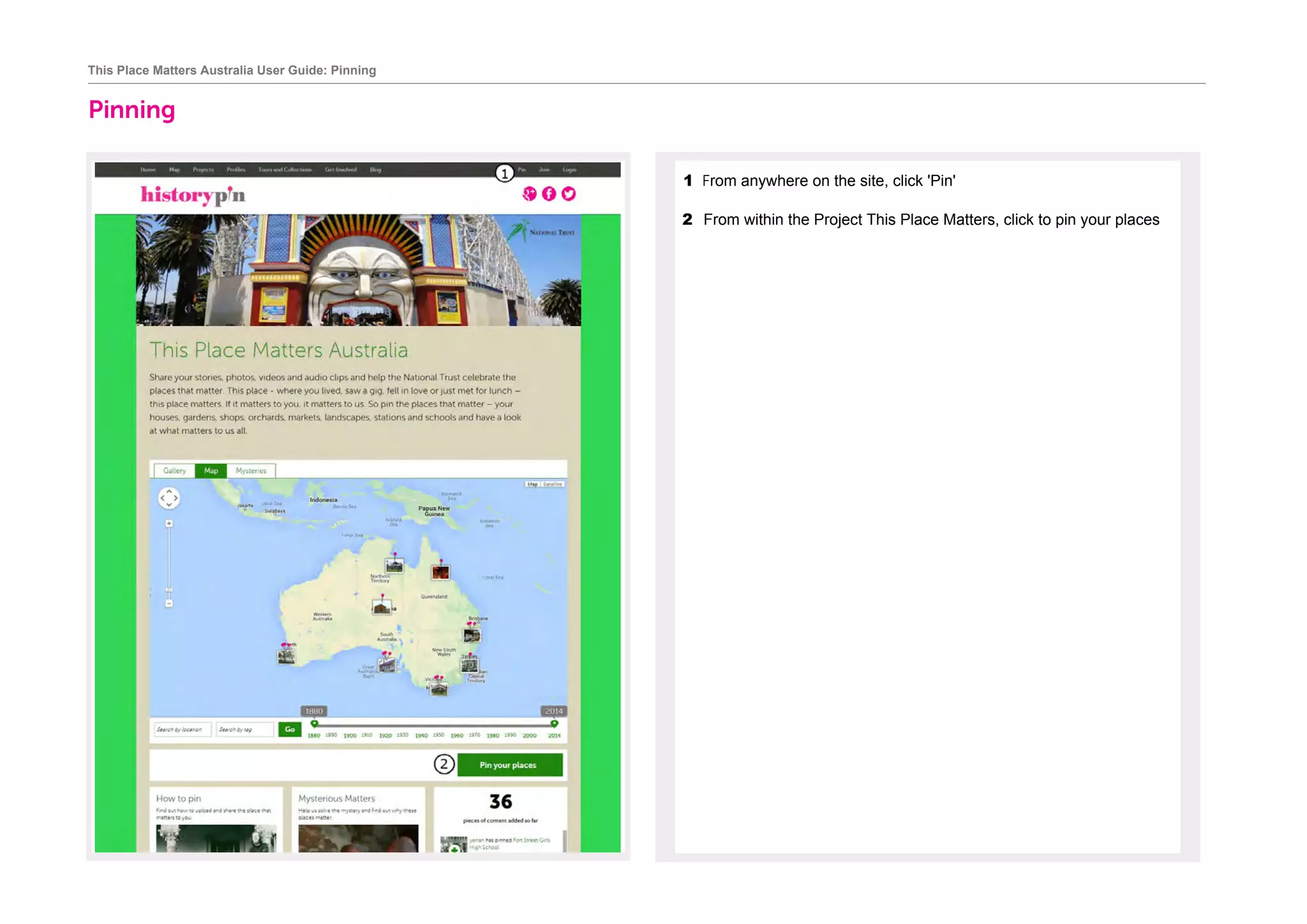Open the Twitter social icon

[569, 193]
